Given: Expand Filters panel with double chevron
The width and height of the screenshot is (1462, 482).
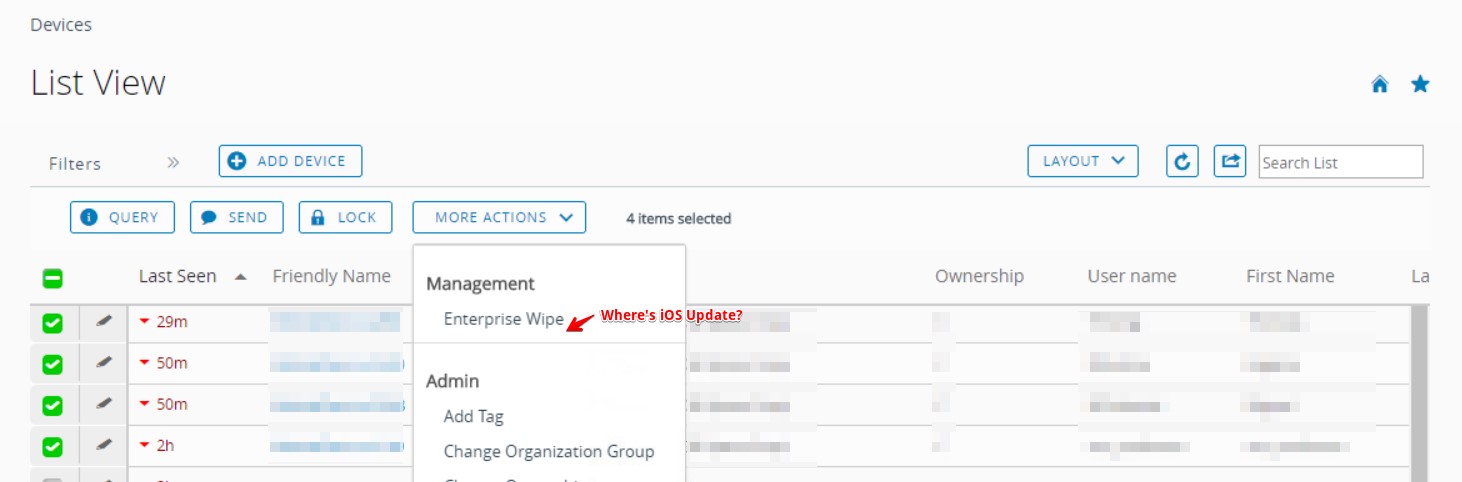Looking at the screenshot, I should (x=173, y=162).
